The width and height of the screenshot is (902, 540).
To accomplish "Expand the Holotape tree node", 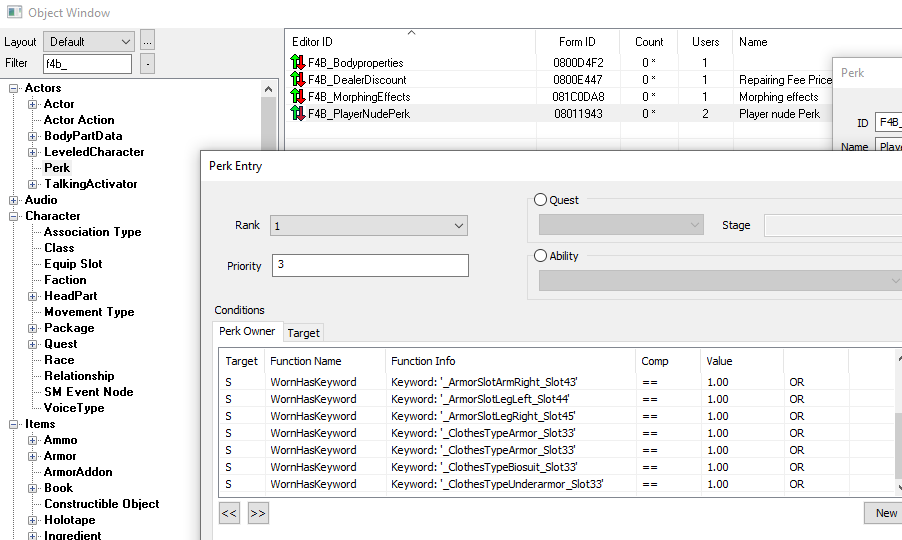I will coord(33,520).
